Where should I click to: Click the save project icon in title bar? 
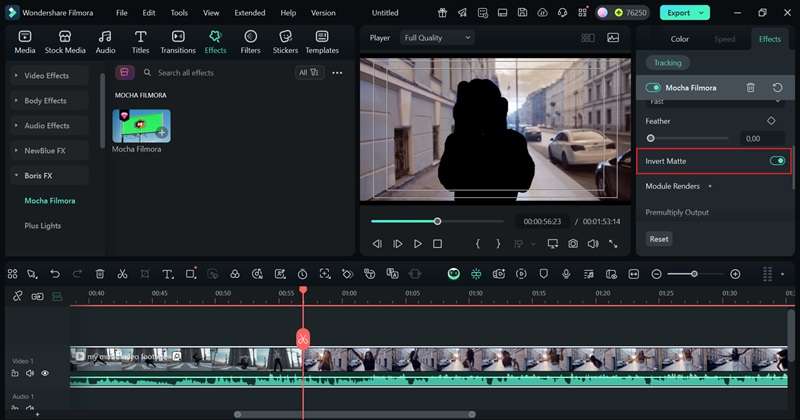click(x=522, y=13)
